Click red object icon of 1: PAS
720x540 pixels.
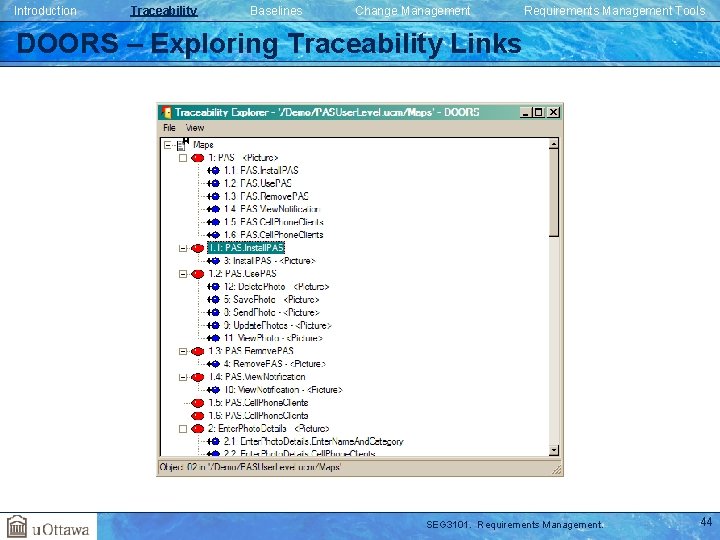coord(197,158)
